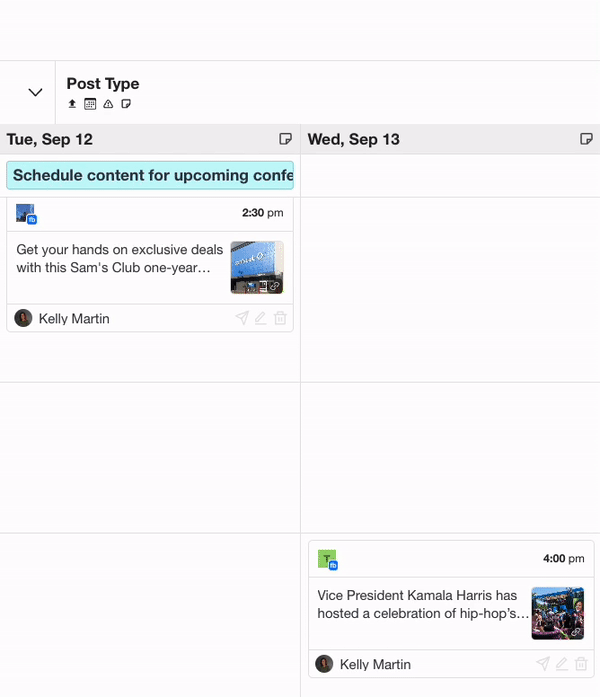600x697 pixels.
Task: Add note to Tue, Sep 12
Action: tap(285, 139)
